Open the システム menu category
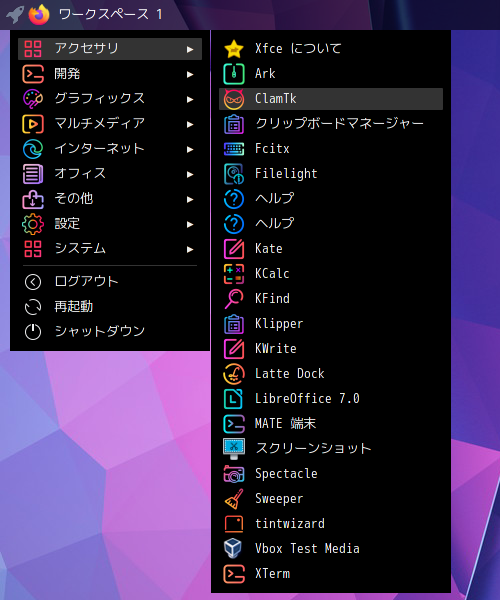This screenshot has height=600, width=500. (x=110, y=249)
